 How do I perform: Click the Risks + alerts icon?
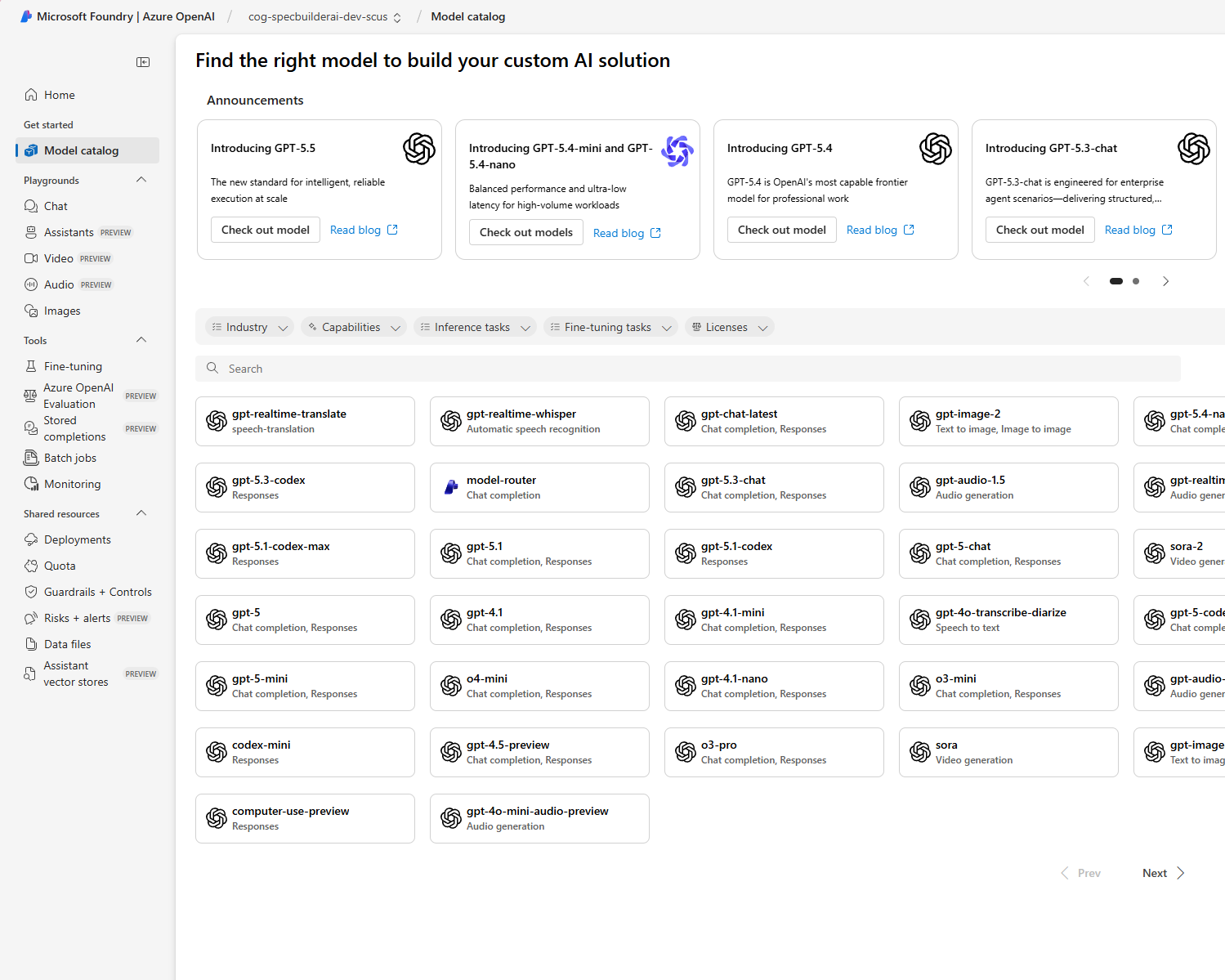[31, 618]
